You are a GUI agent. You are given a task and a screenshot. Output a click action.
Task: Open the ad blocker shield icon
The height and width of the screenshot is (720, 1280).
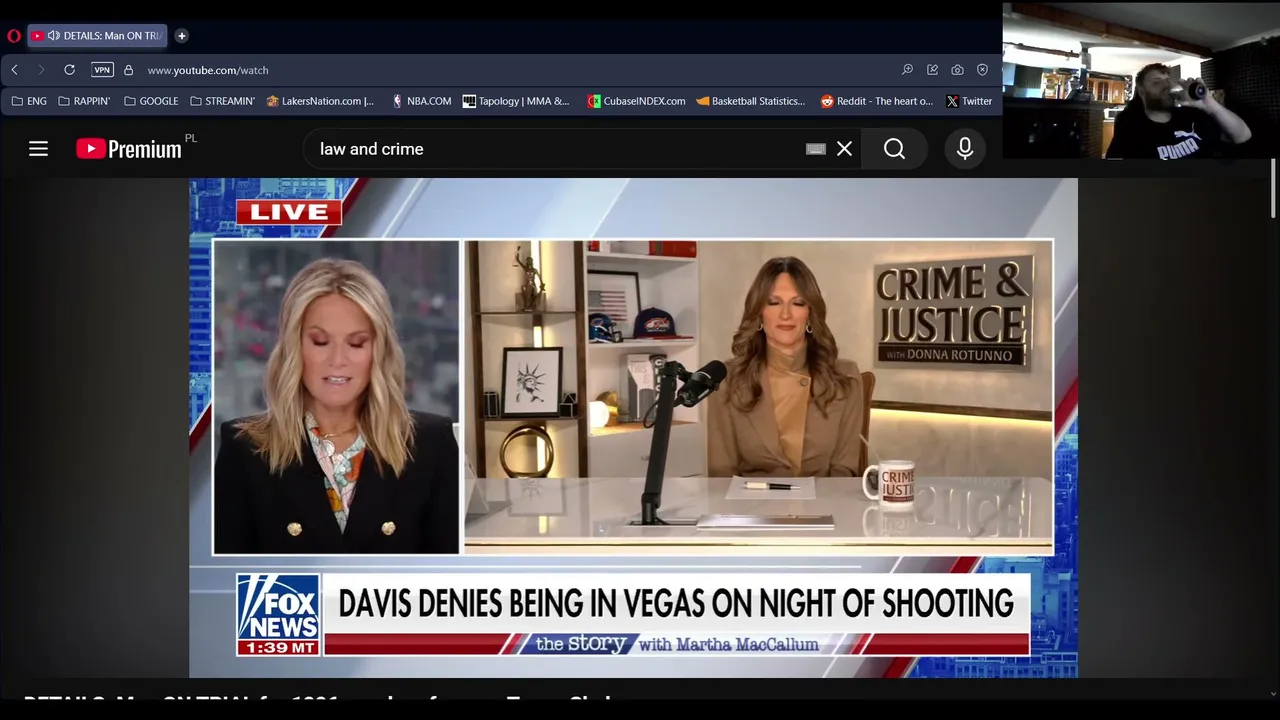tap(982, 70)
